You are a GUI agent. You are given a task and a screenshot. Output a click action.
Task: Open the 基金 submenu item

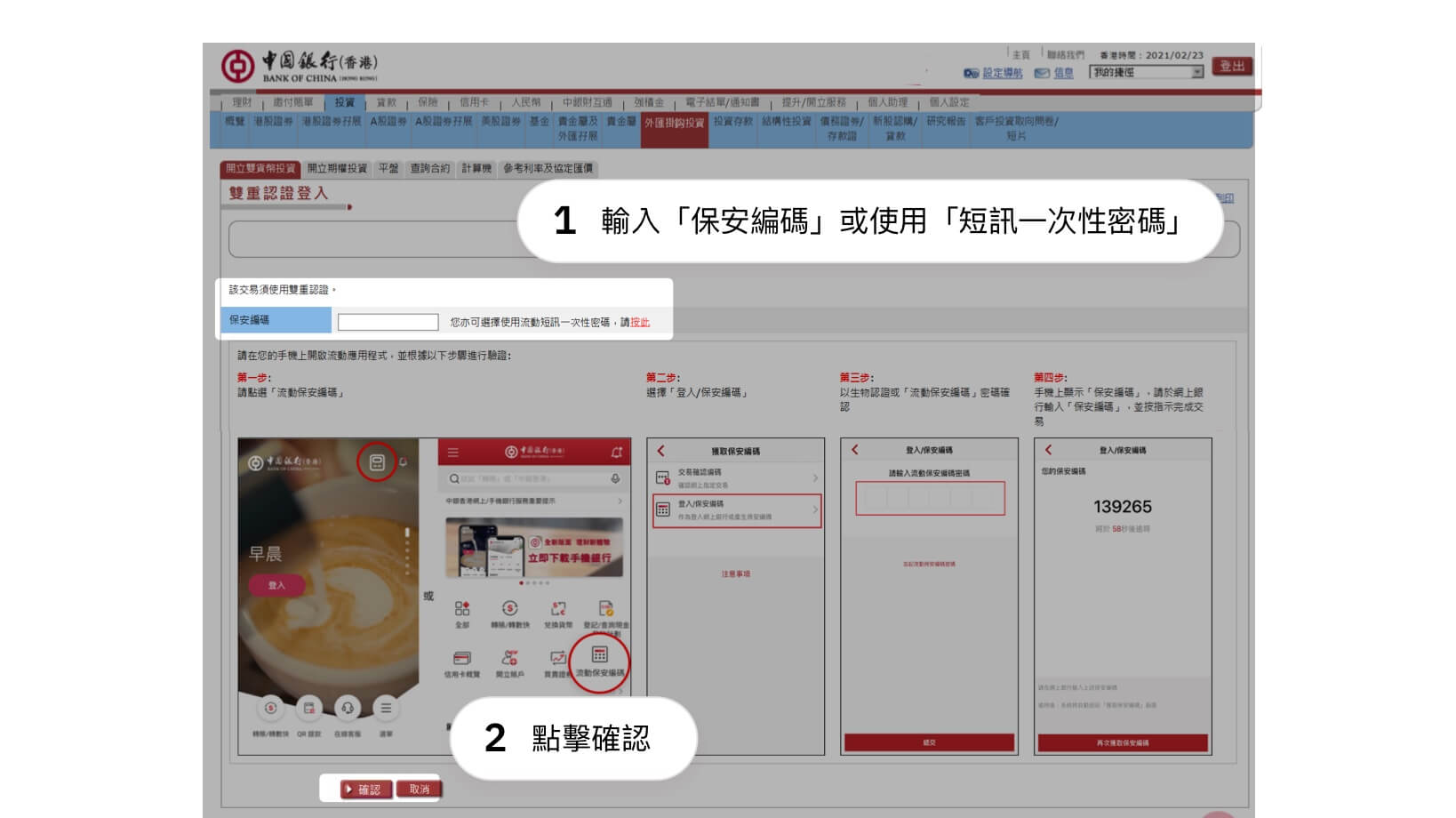pos(540,121)
